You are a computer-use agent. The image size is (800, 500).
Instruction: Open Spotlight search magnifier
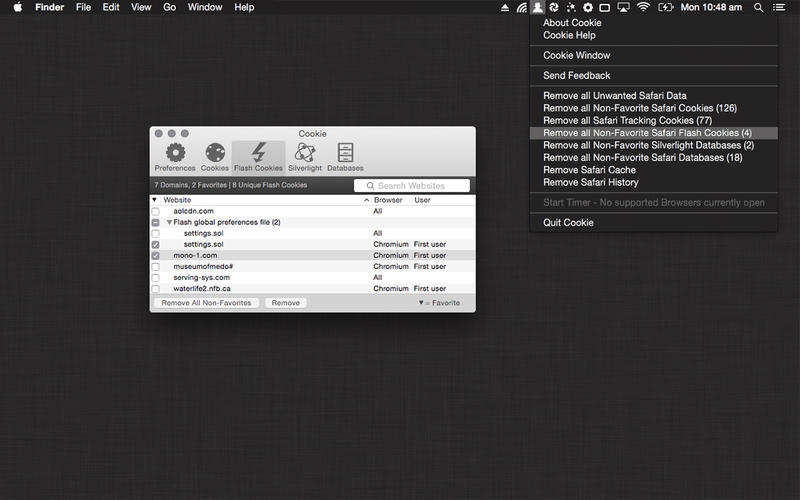[x=759, y=8]
